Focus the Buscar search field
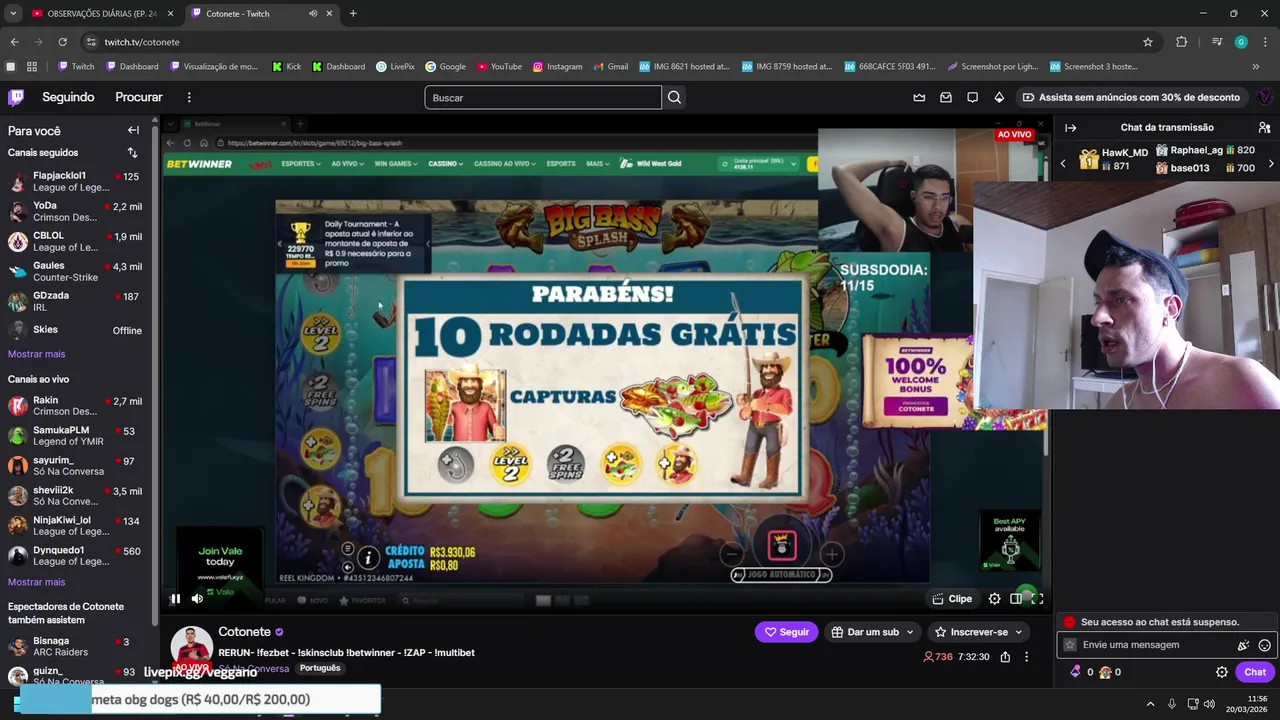Image resolution: width=1280 pixels, height=720 pixels. click(543, 97)
